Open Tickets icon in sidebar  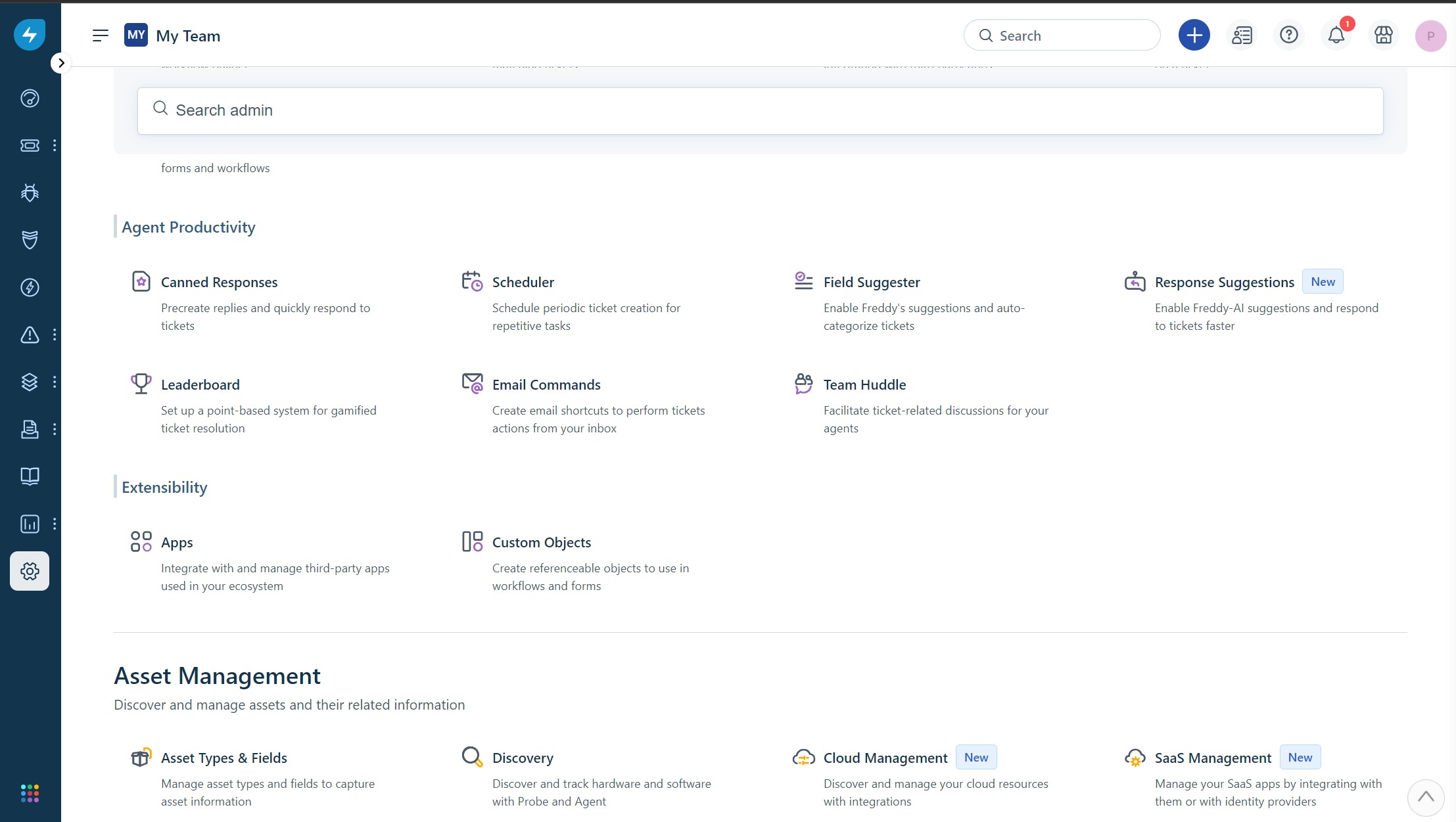(30, 145)
